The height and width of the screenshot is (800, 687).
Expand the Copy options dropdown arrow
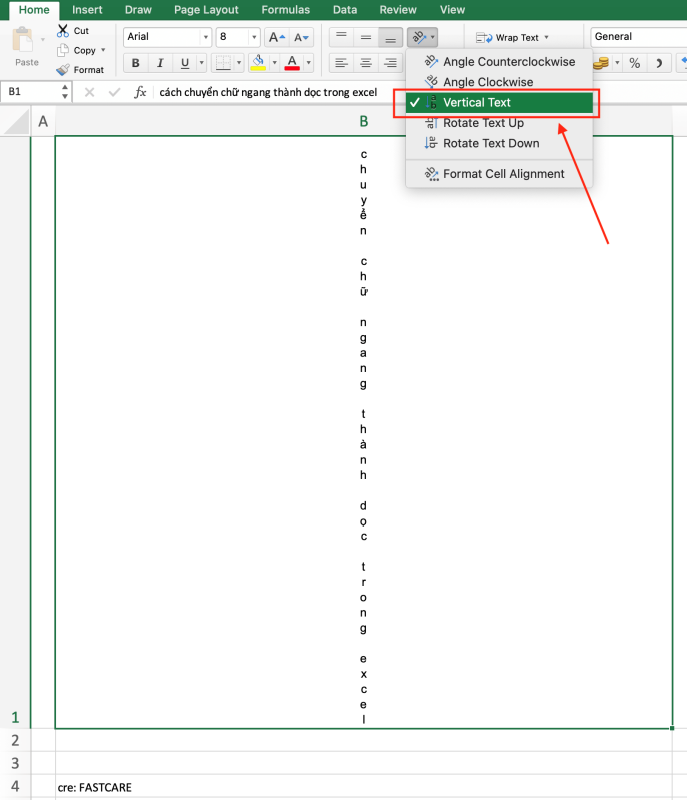tap(103, 50)
